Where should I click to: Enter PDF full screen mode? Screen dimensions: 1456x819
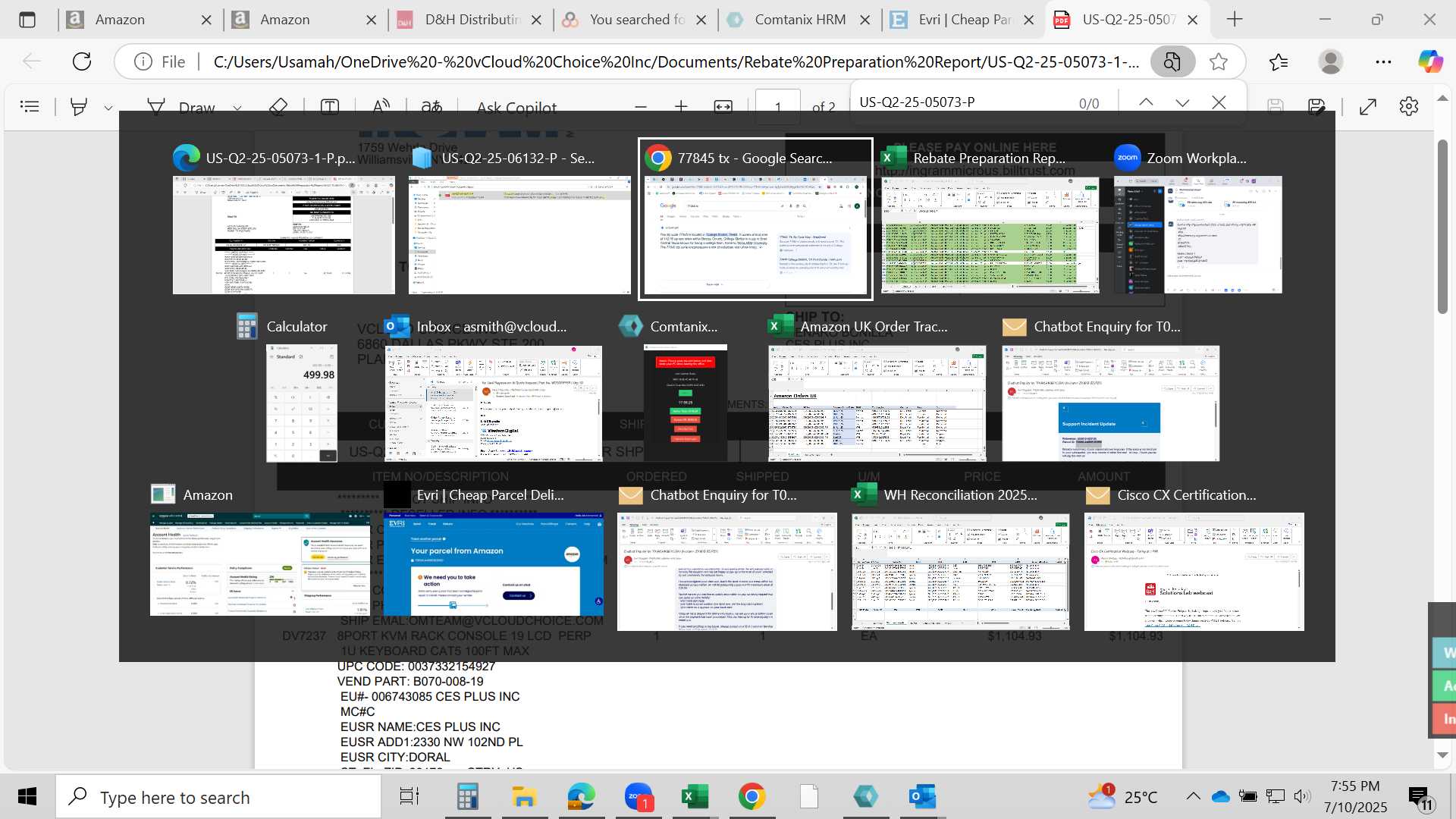pos(1368,107)
